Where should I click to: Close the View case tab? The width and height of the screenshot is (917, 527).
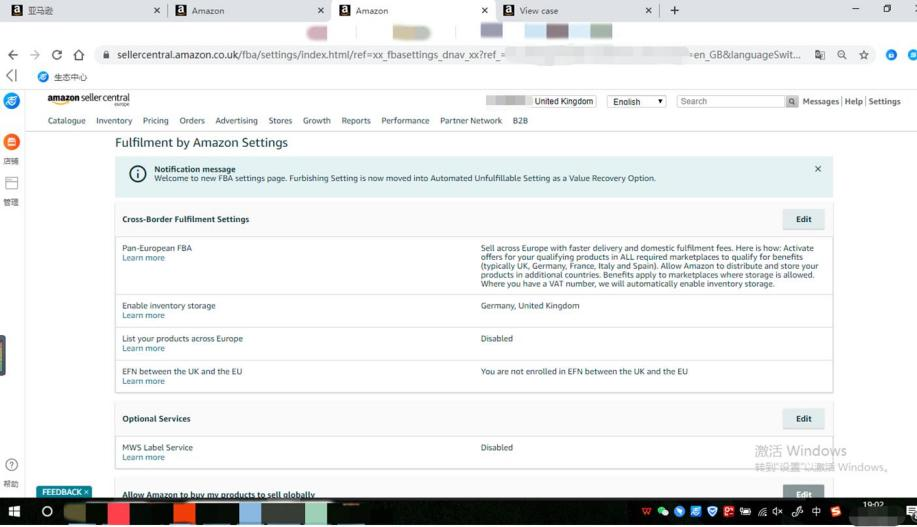648,11
